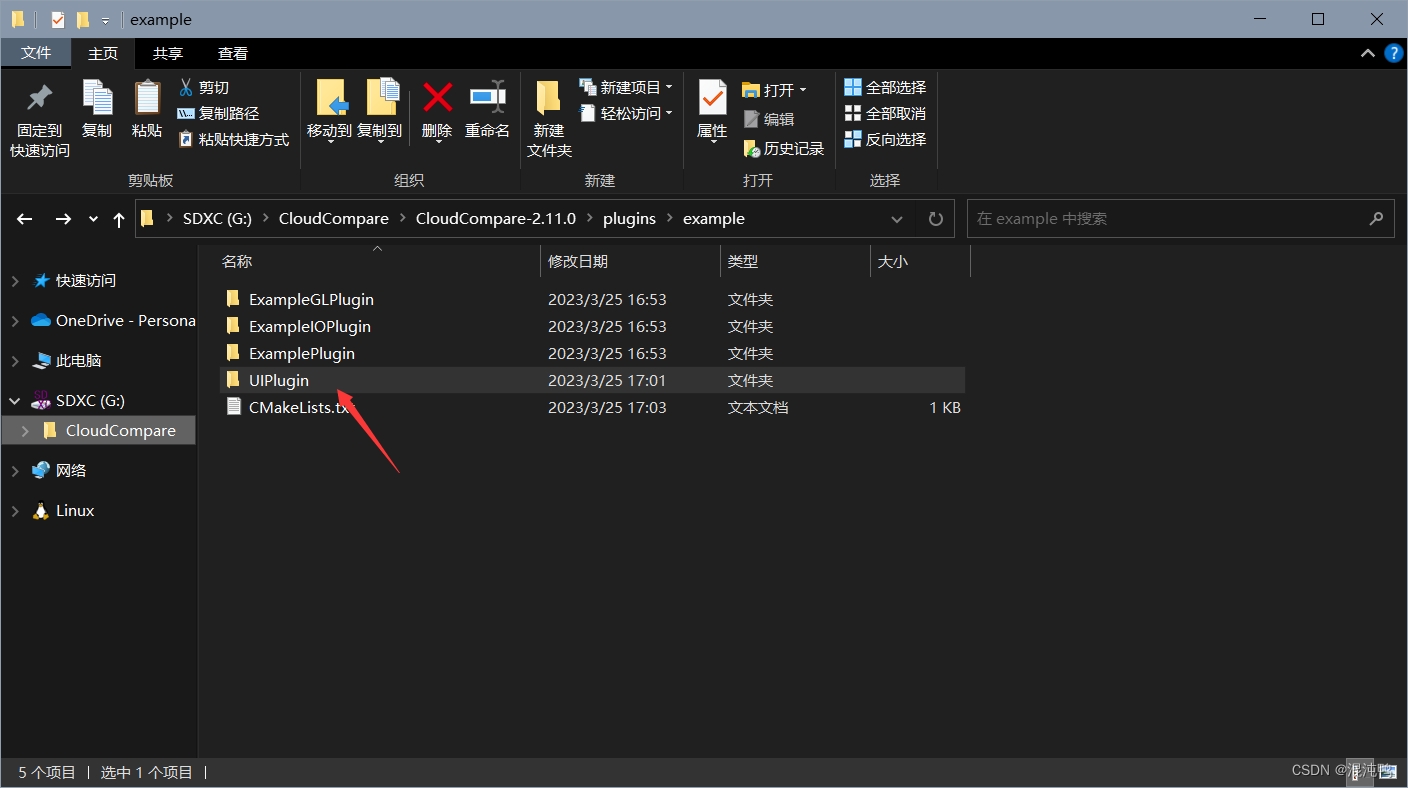Switch to the Home (主页) tab
The height and width of the screenshot is (788, 1408).
[x=103, y=53]
